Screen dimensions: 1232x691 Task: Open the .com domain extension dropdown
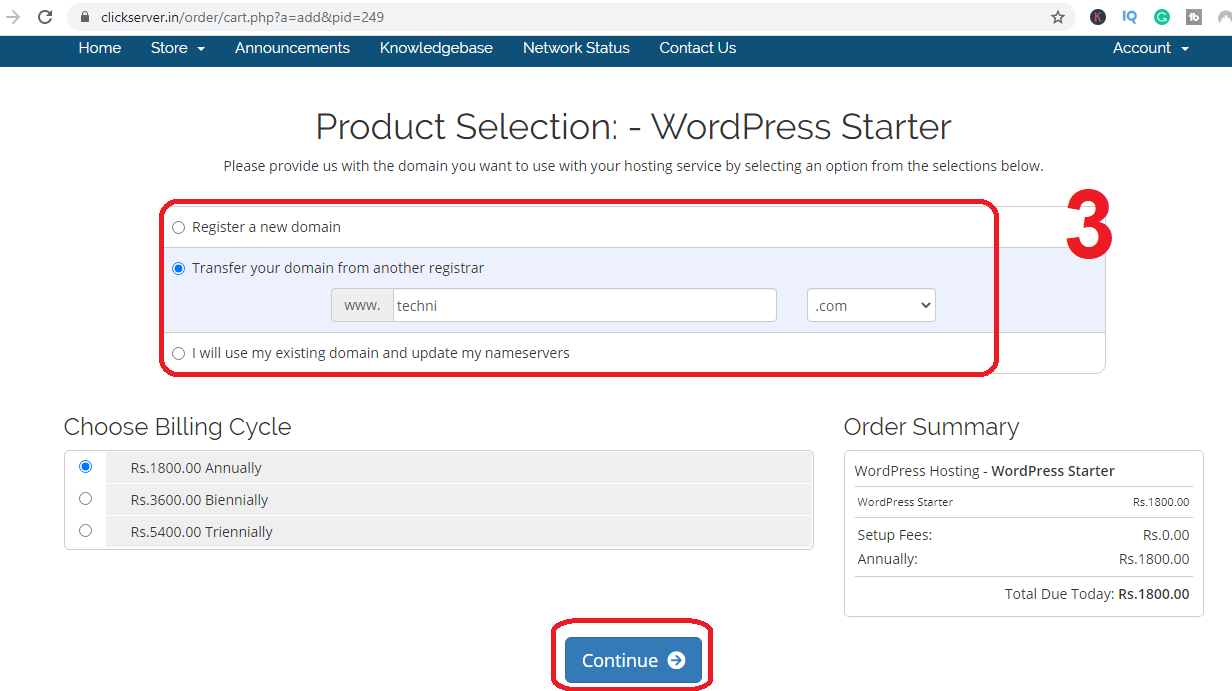point(870,306)
